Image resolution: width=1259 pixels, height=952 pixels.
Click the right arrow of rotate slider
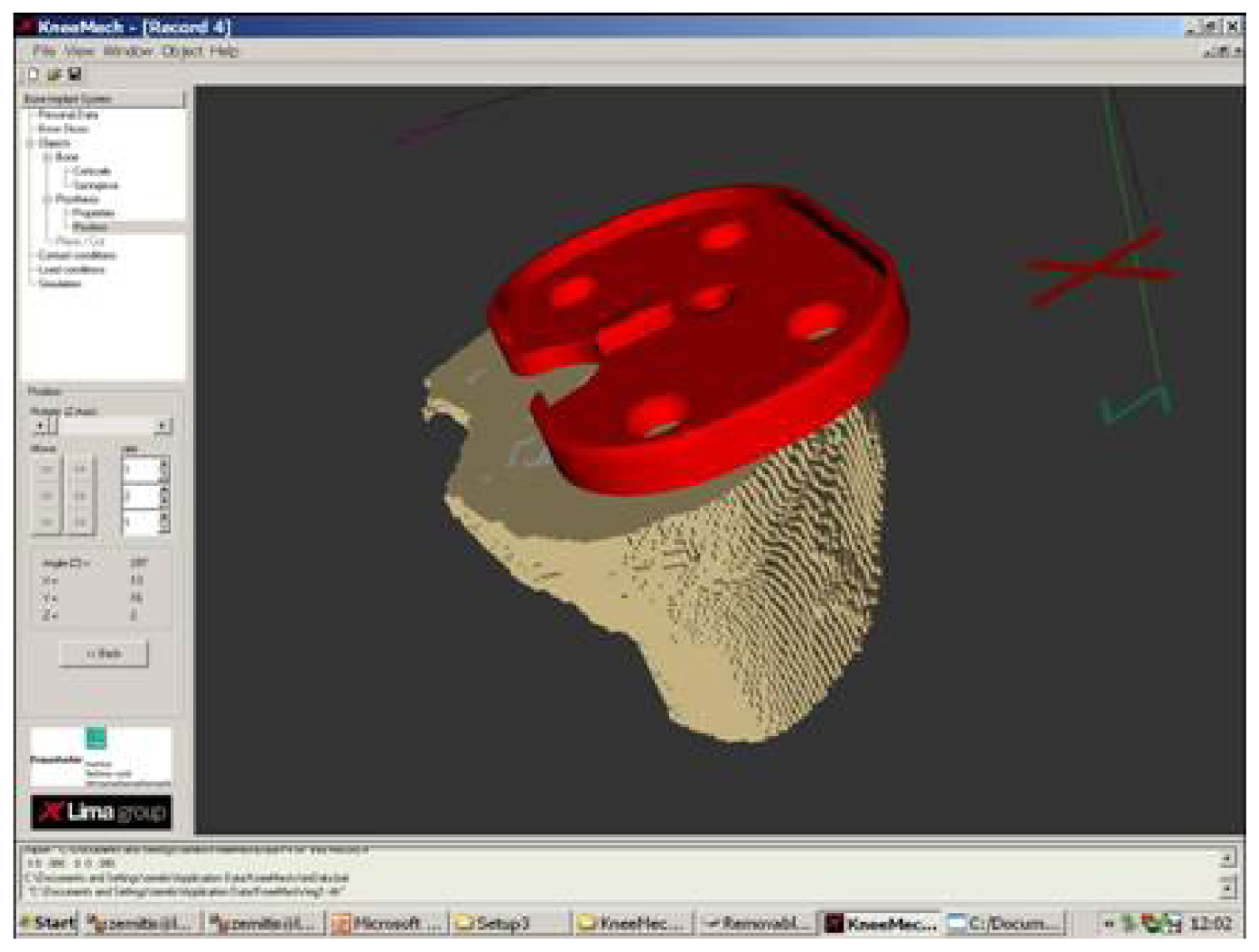pyautogui.click(x=163, y=426)
